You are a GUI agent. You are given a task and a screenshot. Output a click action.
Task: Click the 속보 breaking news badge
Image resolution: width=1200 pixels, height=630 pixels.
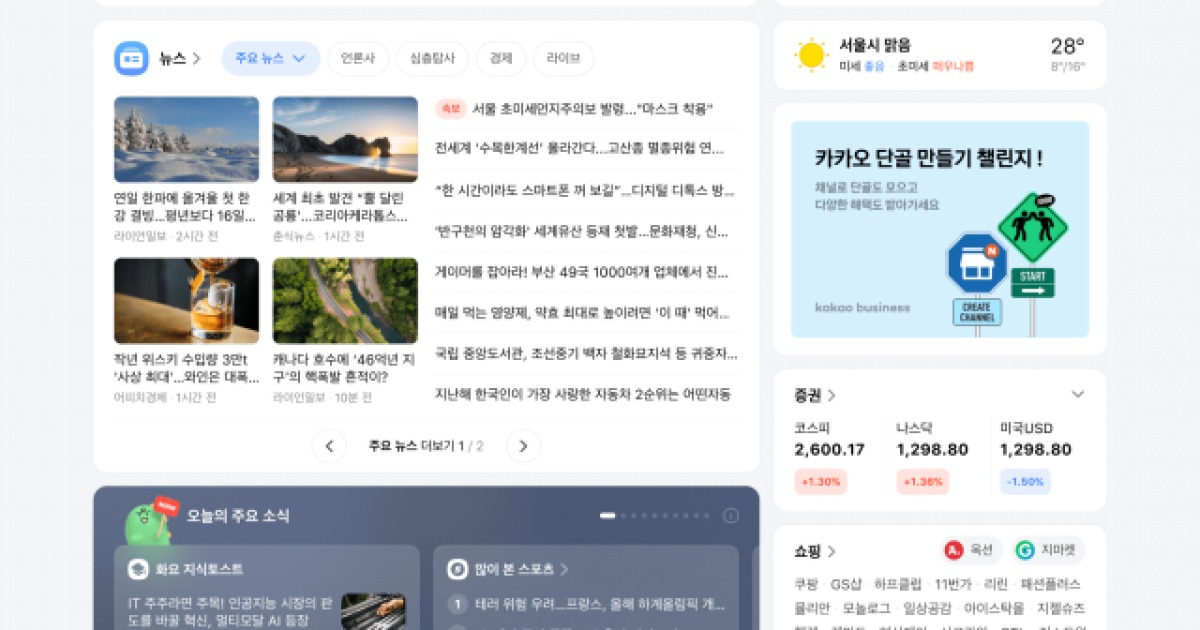pyautogui.click(x=451, y=109)
